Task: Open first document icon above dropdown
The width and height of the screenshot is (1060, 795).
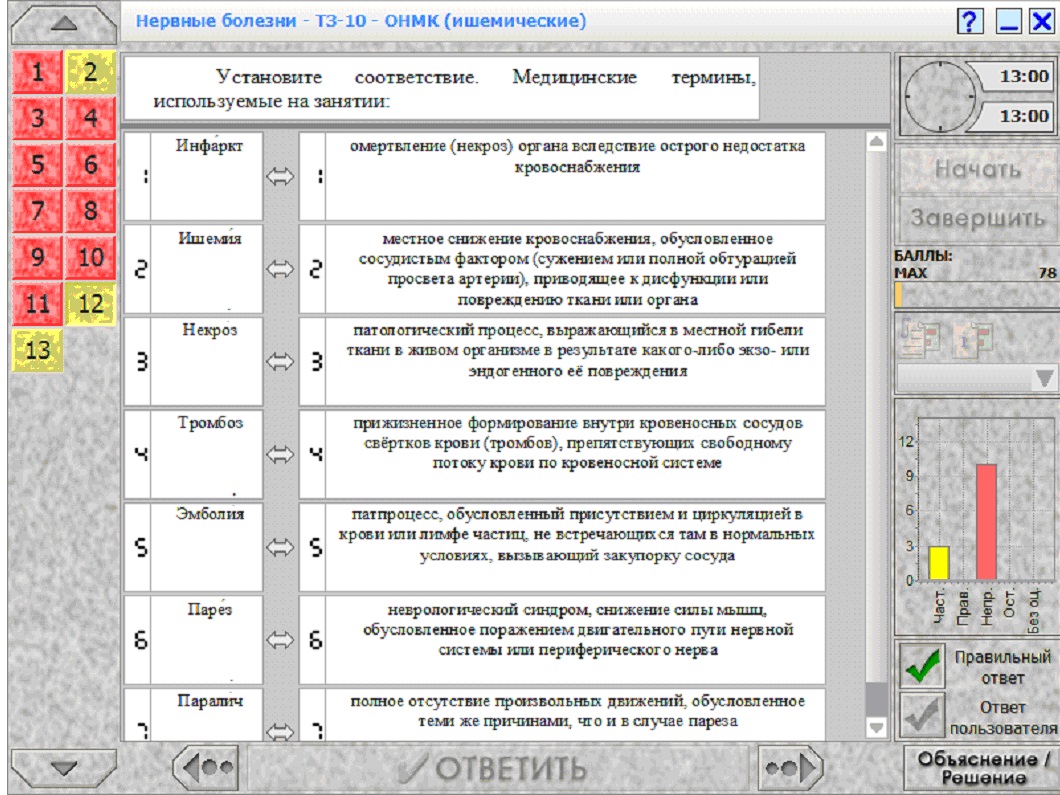Action: 921,338
